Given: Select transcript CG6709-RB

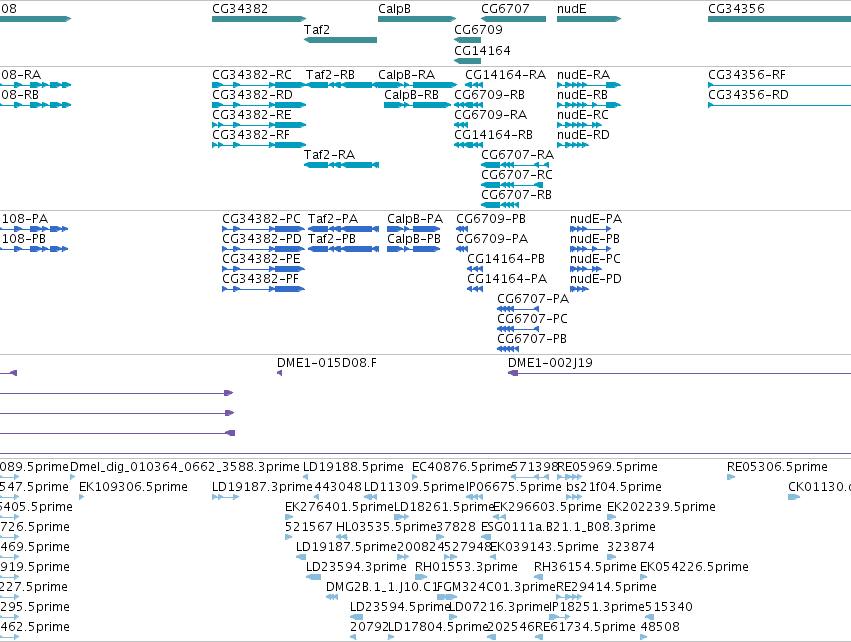Looking at the screenshot, I should [490, 95].
